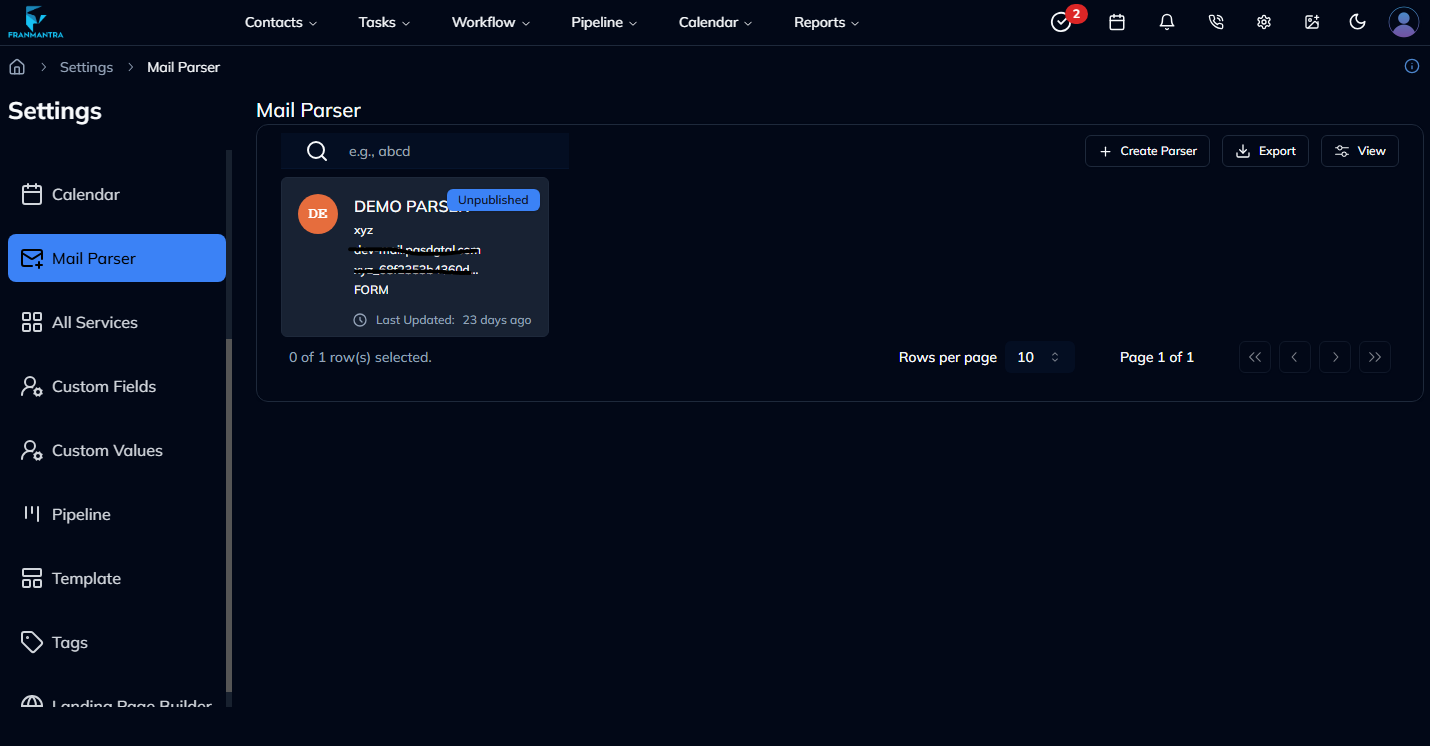
Task: Toggle dark mode with the moon icon
Action: [1357, 21]
